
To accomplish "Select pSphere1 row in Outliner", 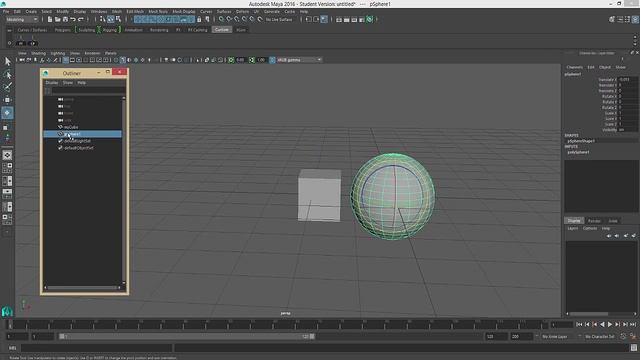I will click(82, 134).
